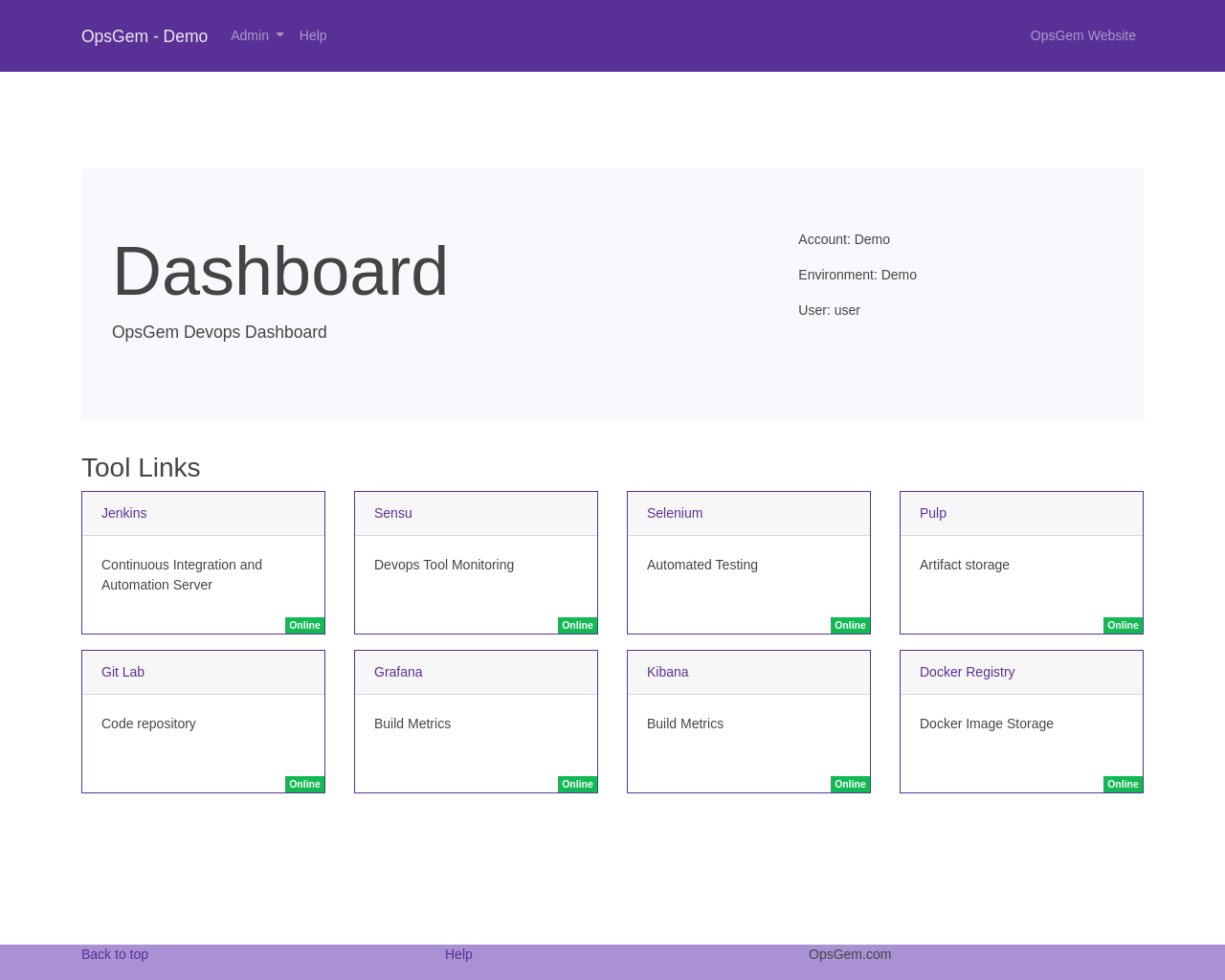
Task: Click 'Environment: Demo' text
Action: click(x=857, y=275)
